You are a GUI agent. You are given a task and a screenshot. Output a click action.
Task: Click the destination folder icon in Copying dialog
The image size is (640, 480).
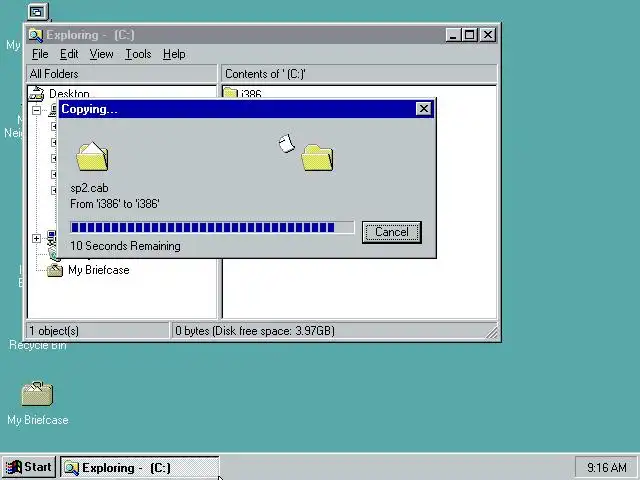point(317,158)
